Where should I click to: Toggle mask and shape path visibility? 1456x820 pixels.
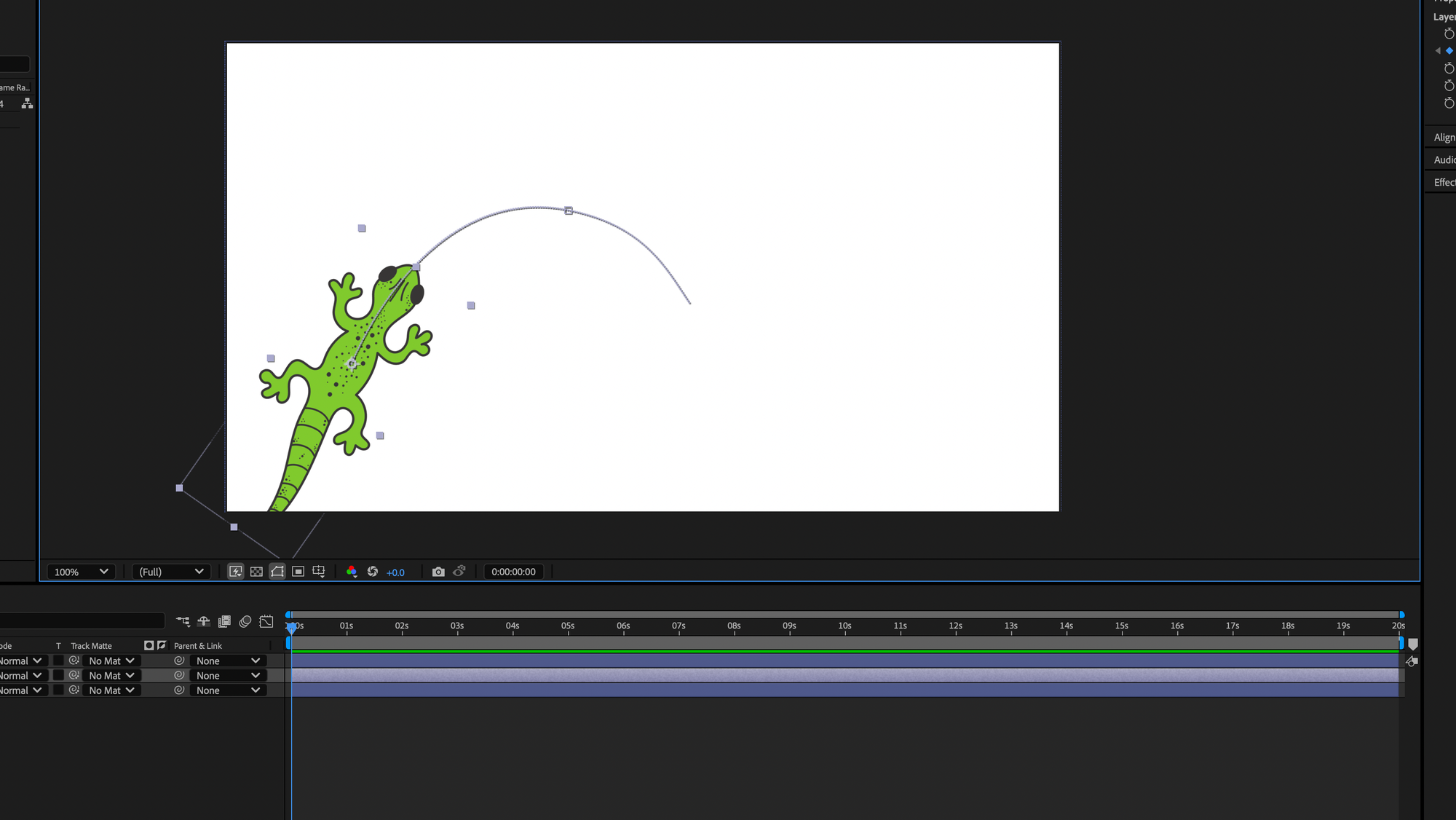click(x=277, y=572)
